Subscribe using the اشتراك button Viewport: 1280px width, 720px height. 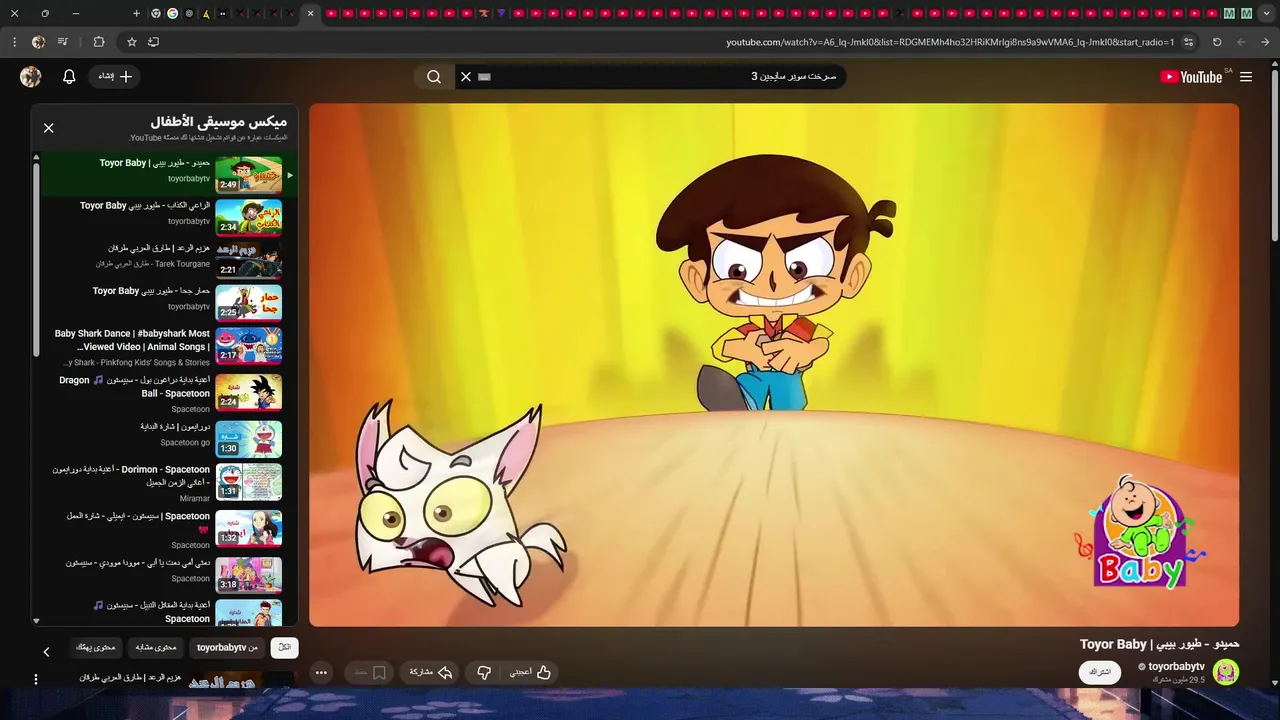[x=1100, y=672]
